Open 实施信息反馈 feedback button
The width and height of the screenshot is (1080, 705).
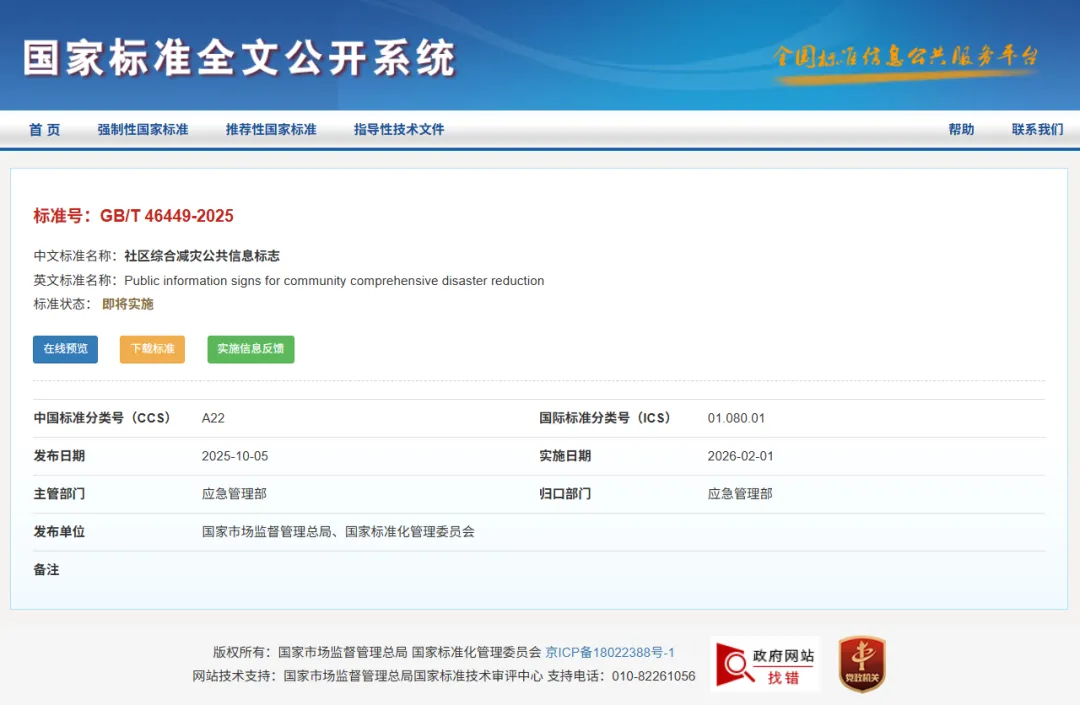pos(250,349)
